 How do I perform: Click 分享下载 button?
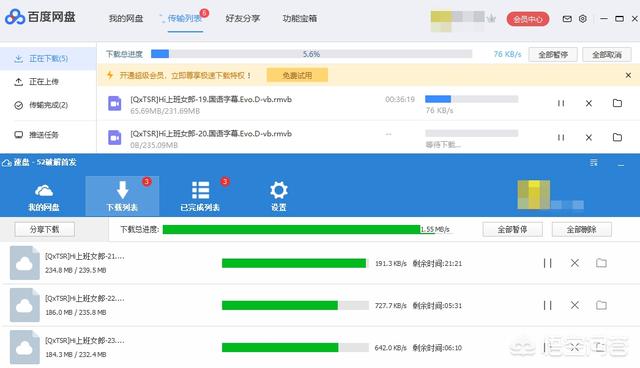coord(44,229)
